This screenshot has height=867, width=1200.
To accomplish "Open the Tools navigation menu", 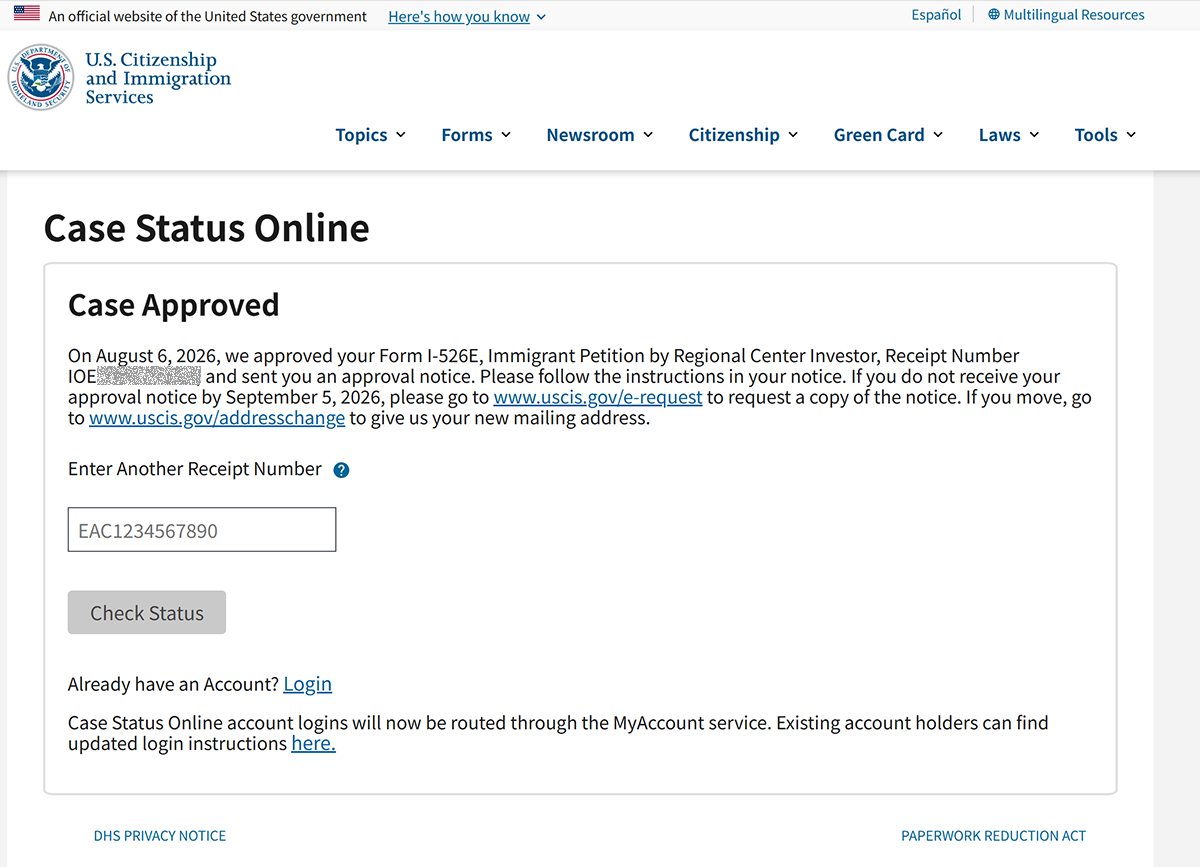I will tap(1106, 135).
